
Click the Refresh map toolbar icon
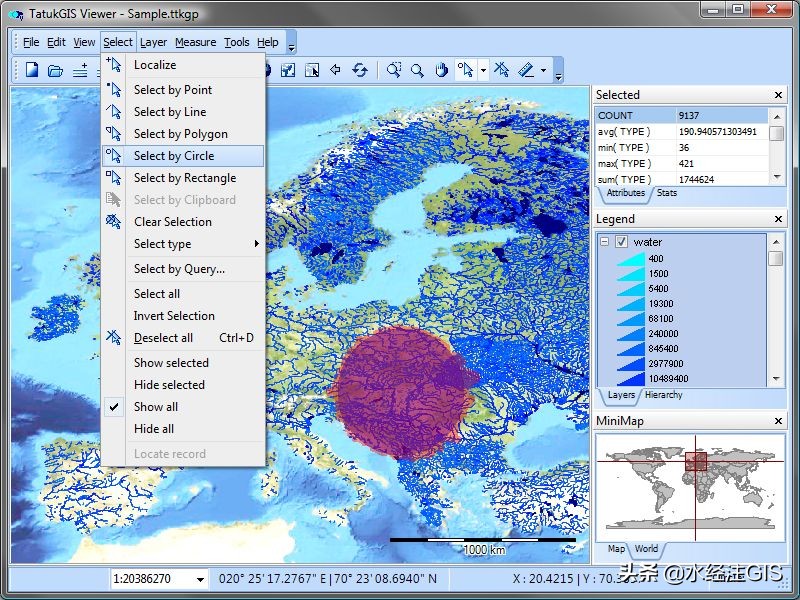point(360,70)
